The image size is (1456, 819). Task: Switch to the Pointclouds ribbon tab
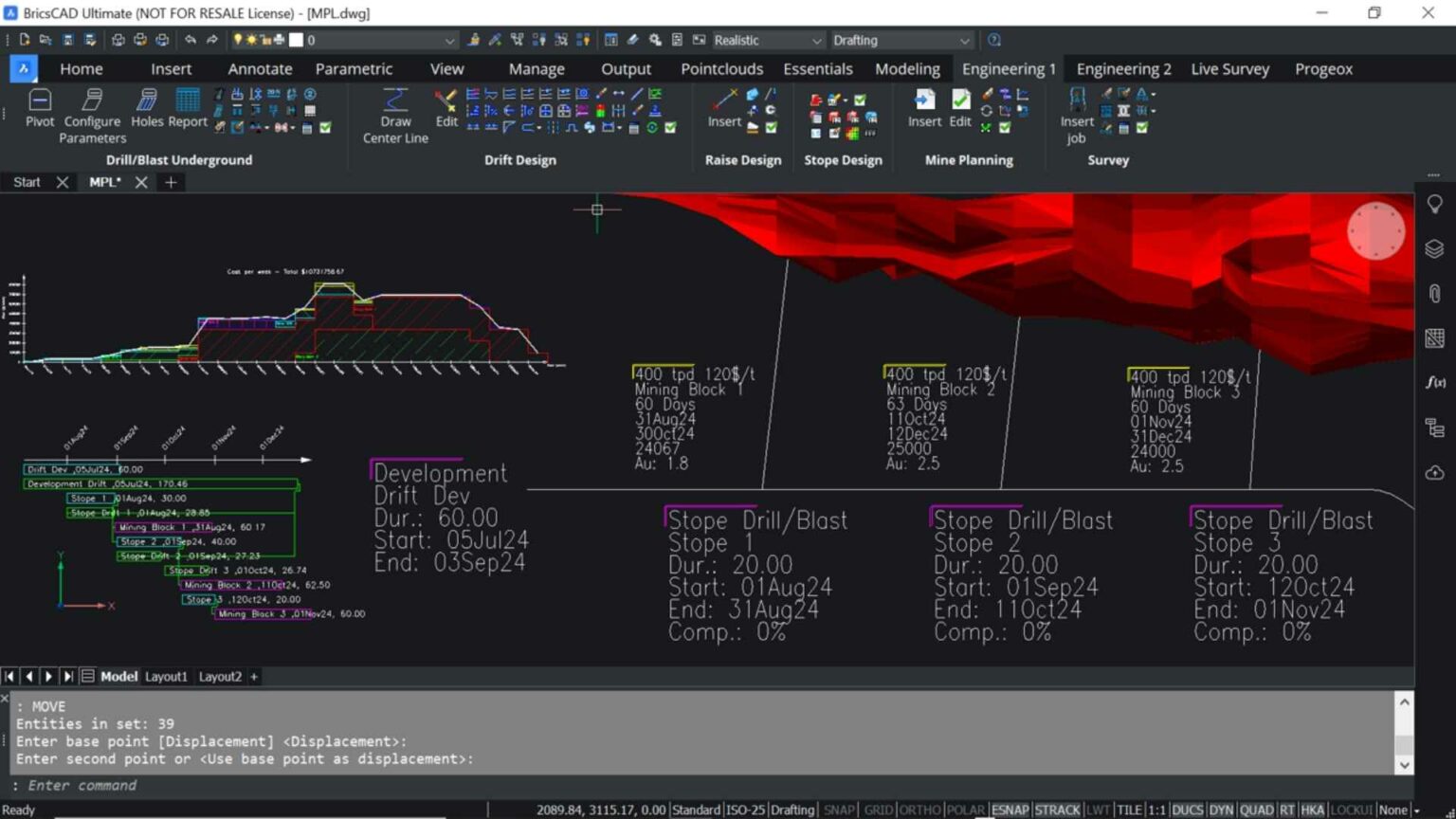click(x=721, y=68)
